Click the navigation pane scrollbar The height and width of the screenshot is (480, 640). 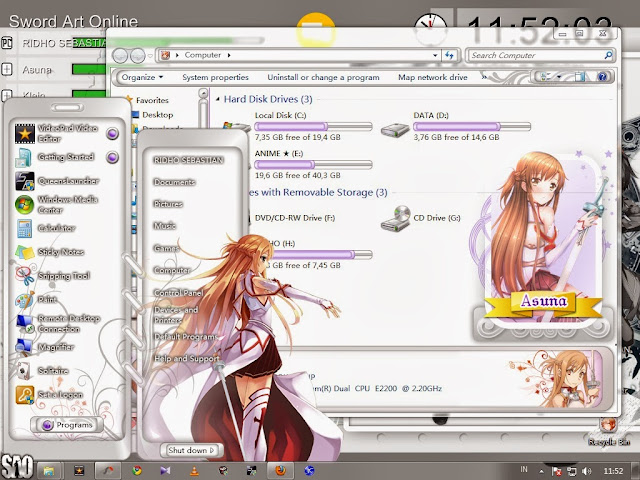click(203, 107)
